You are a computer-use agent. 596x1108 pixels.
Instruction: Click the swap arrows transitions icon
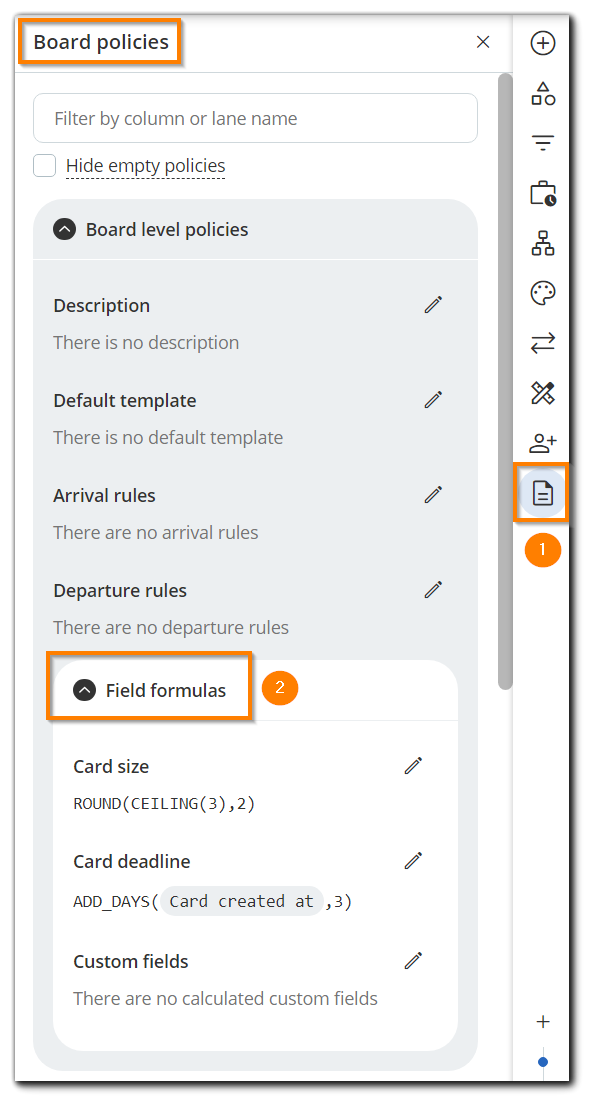click(542, 343)
